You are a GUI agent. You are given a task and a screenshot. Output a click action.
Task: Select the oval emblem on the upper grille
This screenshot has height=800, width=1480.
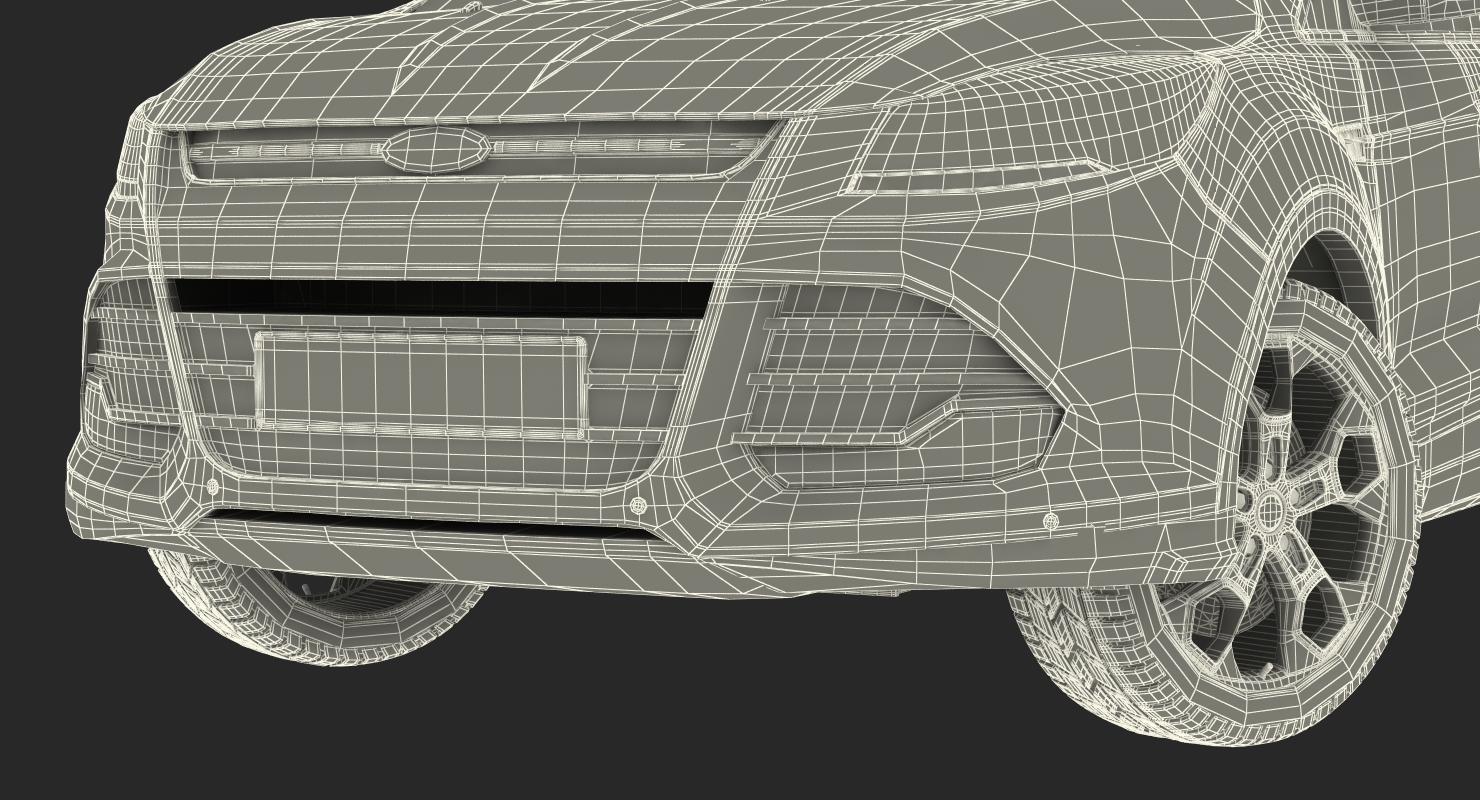pyautogui.click(x=436, y=150)
